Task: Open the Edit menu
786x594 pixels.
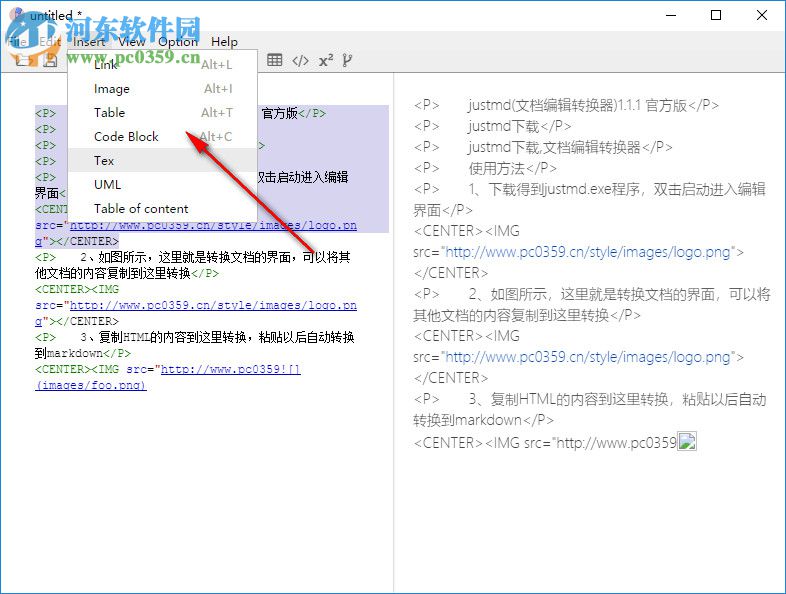Action: pyautogui.click(x=50, y=42)
